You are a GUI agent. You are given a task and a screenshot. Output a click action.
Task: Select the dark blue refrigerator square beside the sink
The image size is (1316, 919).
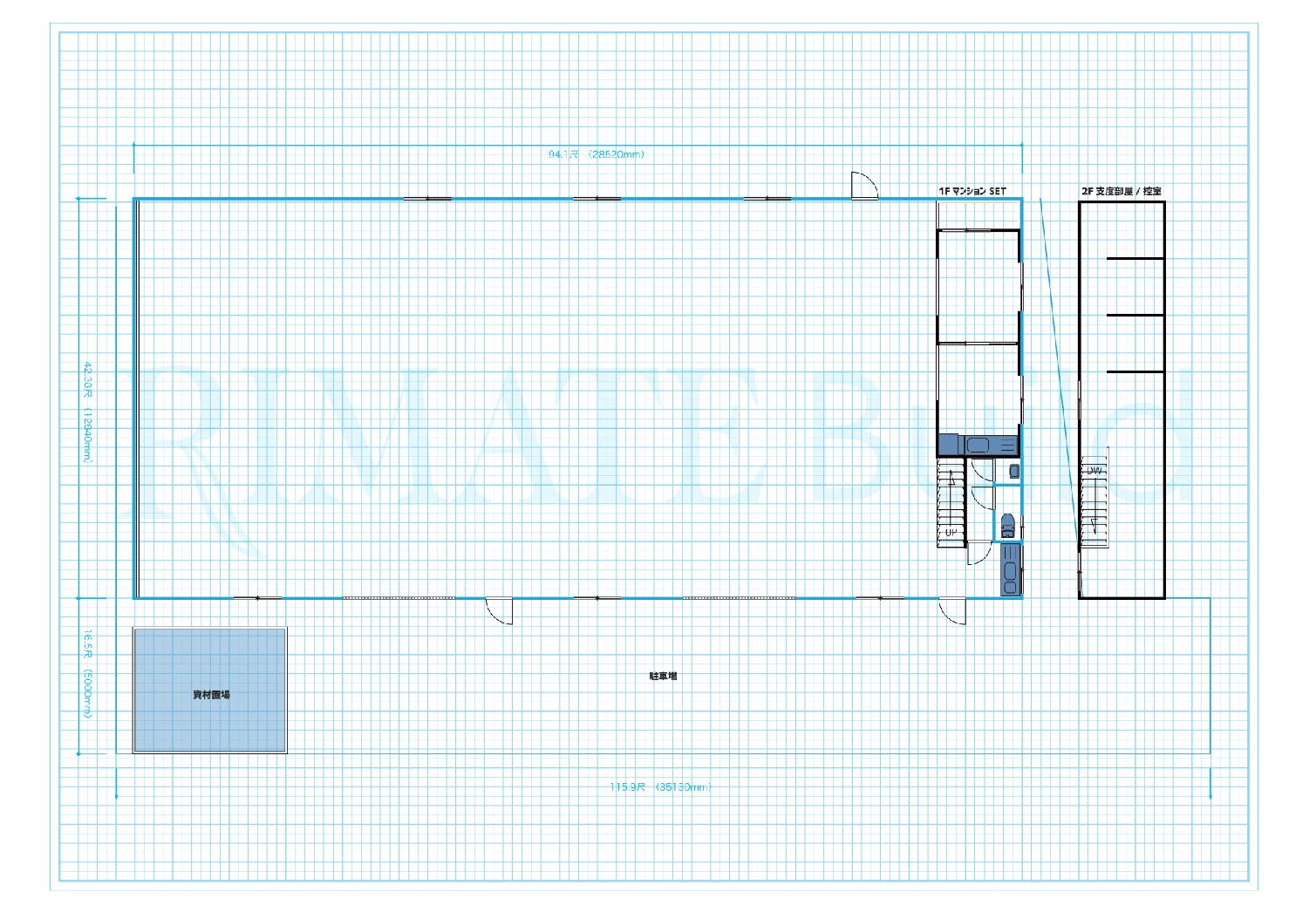pos(948,445)
